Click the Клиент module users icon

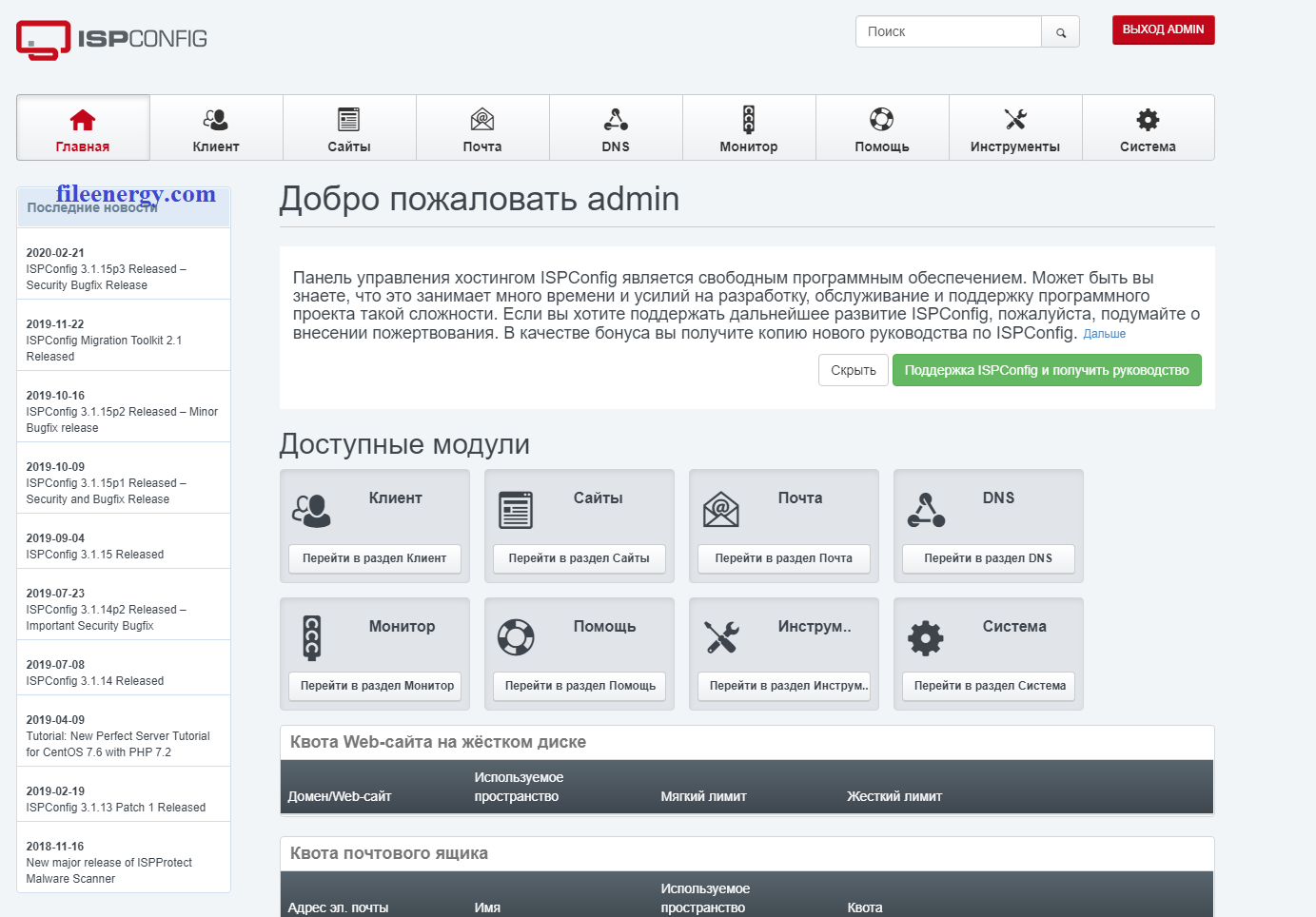click(x=311, y=510)
